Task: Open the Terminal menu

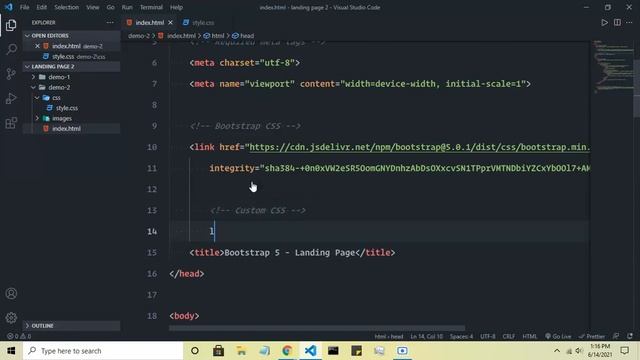Action: [151, 7]
